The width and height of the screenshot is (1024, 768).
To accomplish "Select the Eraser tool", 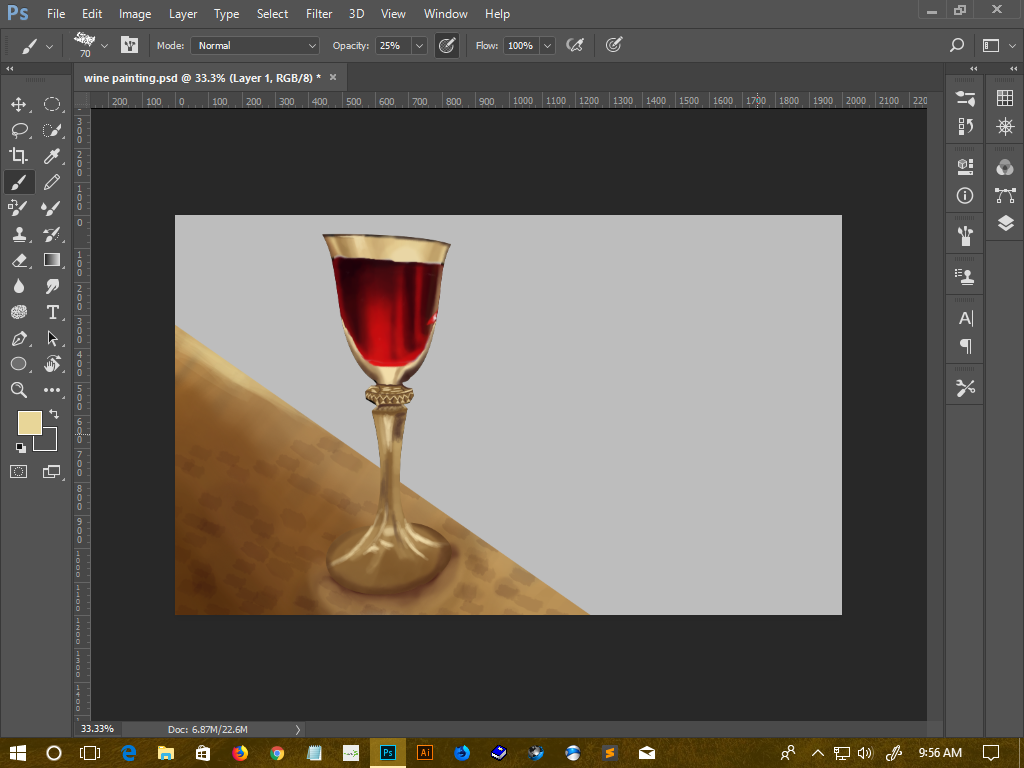I will pyautogui.click(x=18, y=261).
